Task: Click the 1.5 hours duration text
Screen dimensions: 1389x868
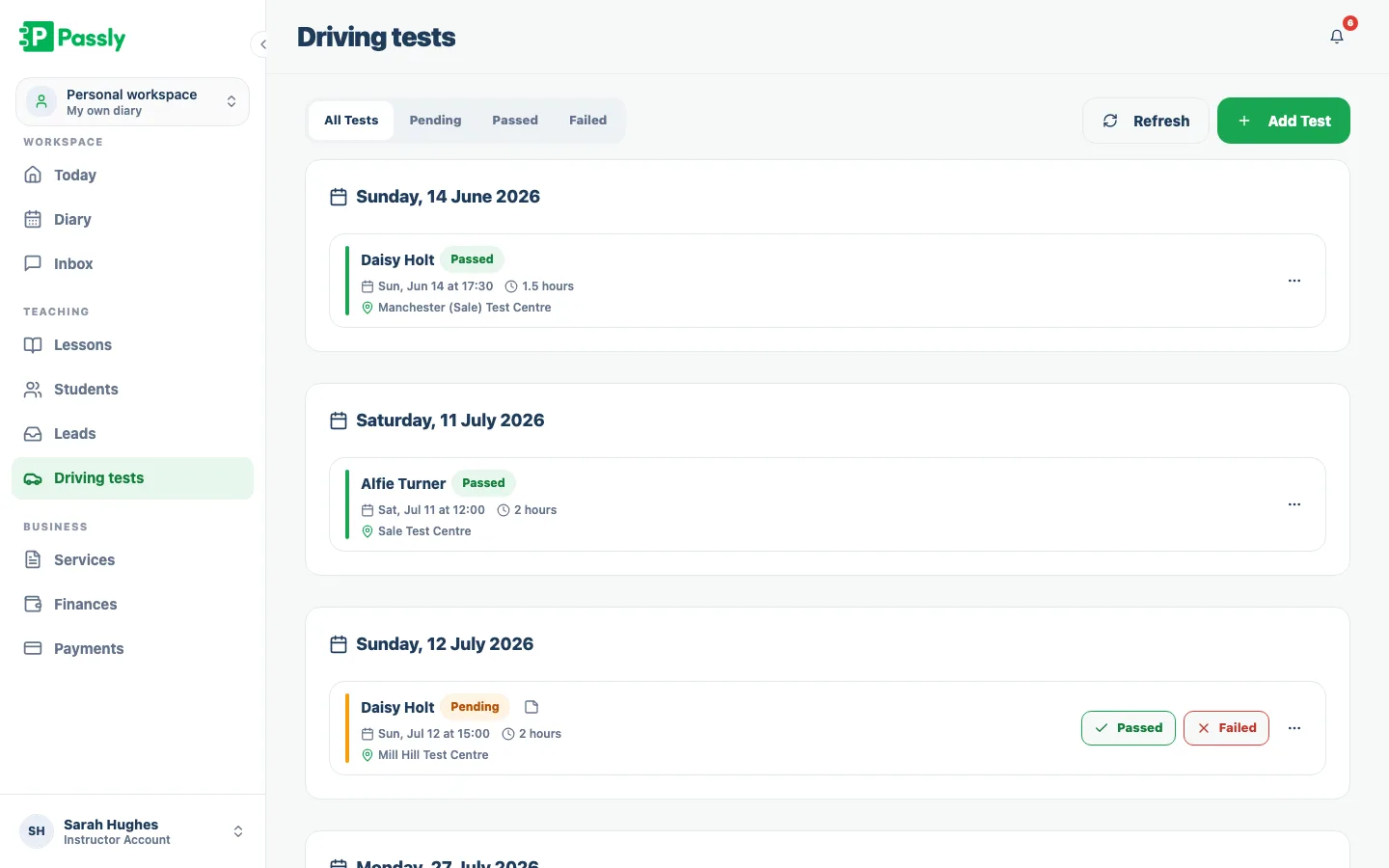Action: 548,286
